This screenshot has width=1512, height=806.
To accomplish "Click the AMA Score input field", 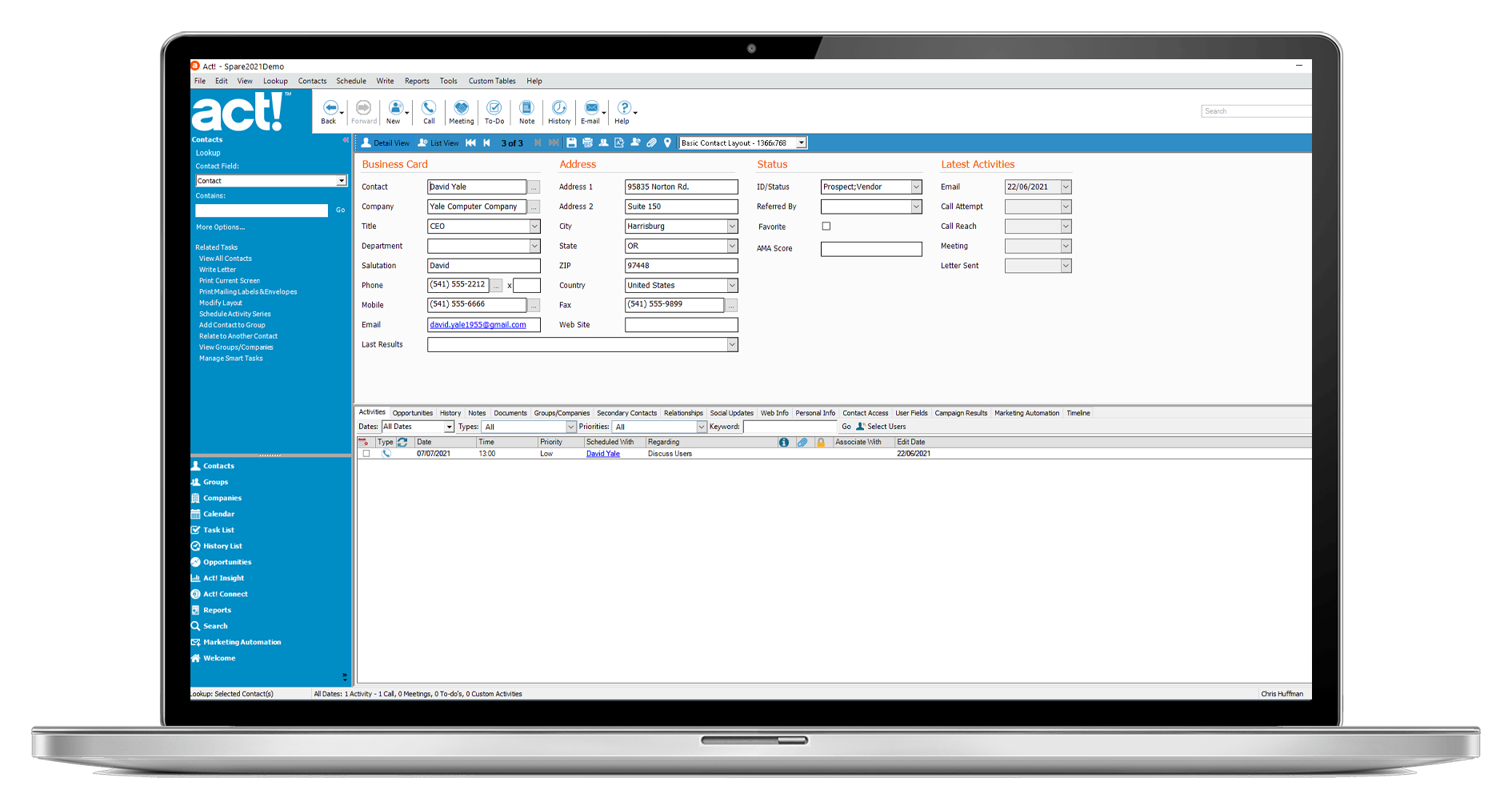I will tap(871, 249).
